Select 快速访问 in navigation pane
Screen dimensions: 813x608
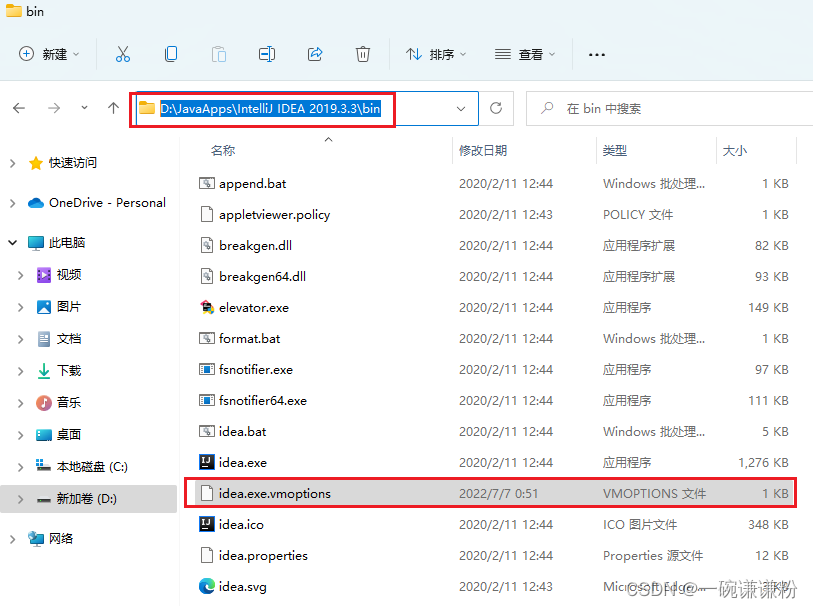[x=73, y=163]
